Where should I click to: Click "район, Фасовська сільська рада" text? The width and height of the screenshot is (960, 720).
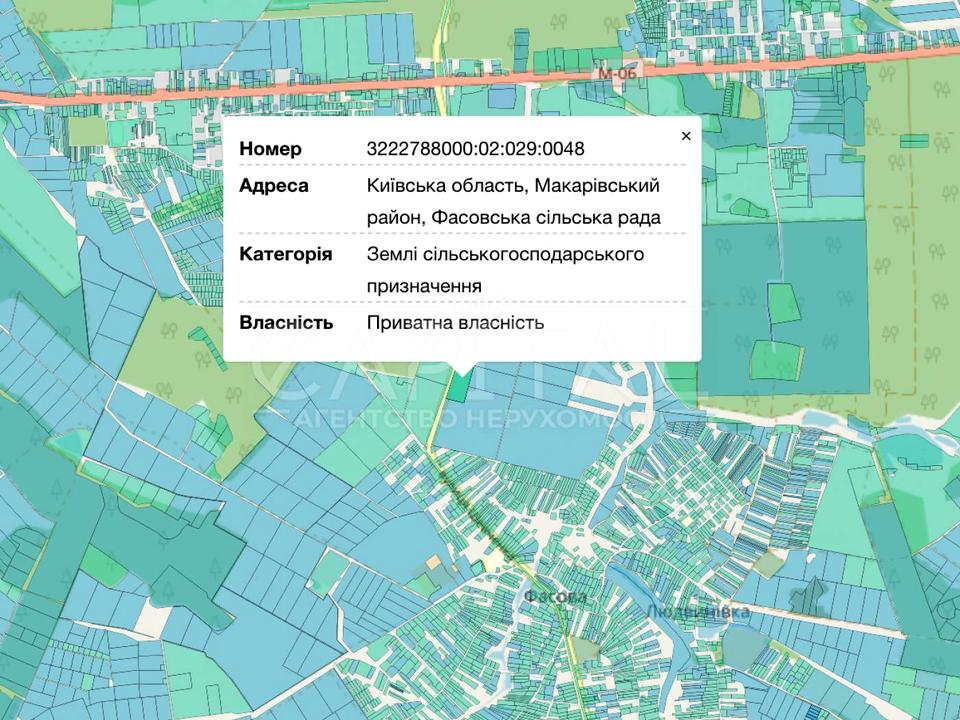click(513, 218)
